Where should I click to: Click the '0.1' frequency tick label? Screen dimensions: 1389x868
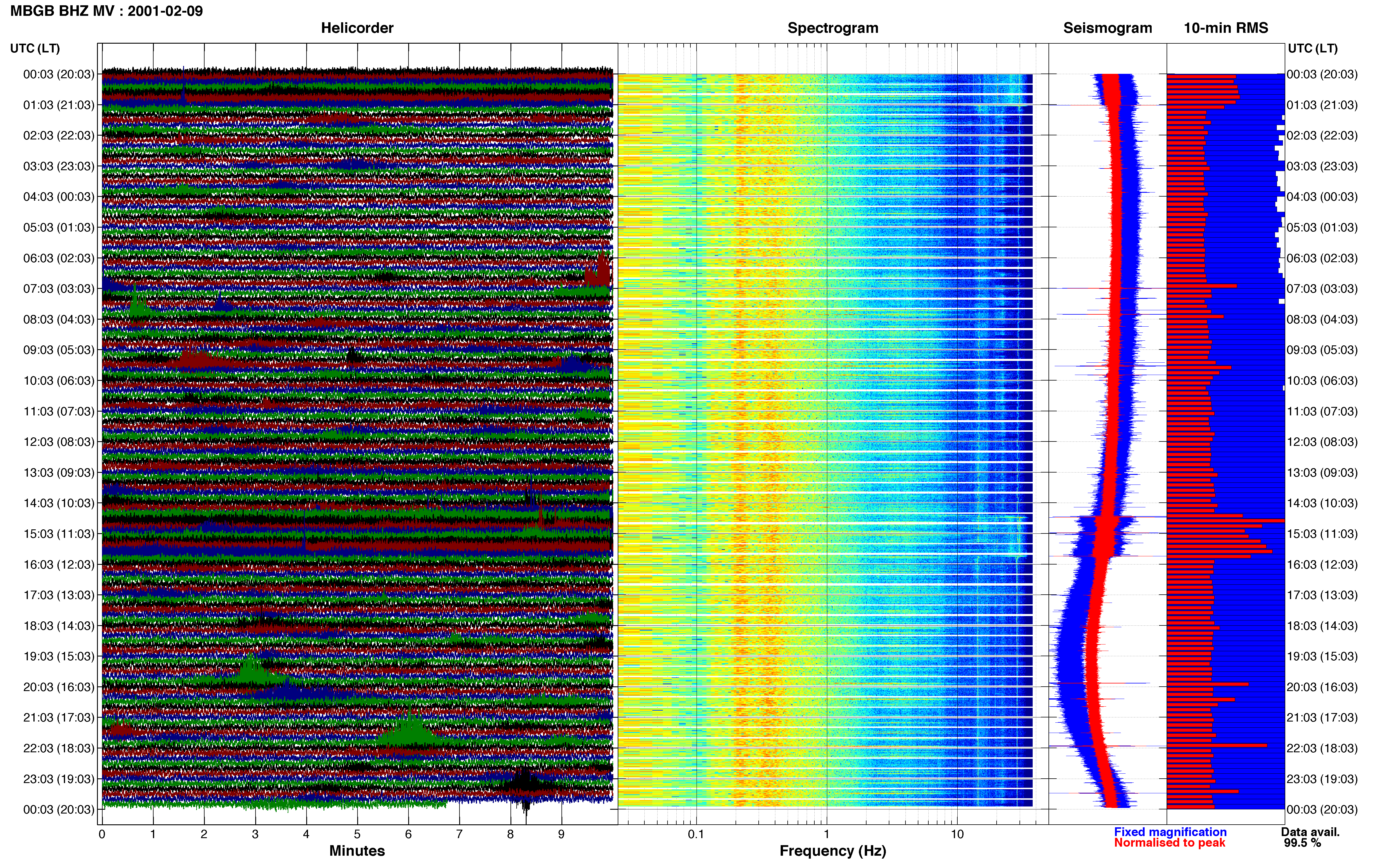(x=696, y=834)
